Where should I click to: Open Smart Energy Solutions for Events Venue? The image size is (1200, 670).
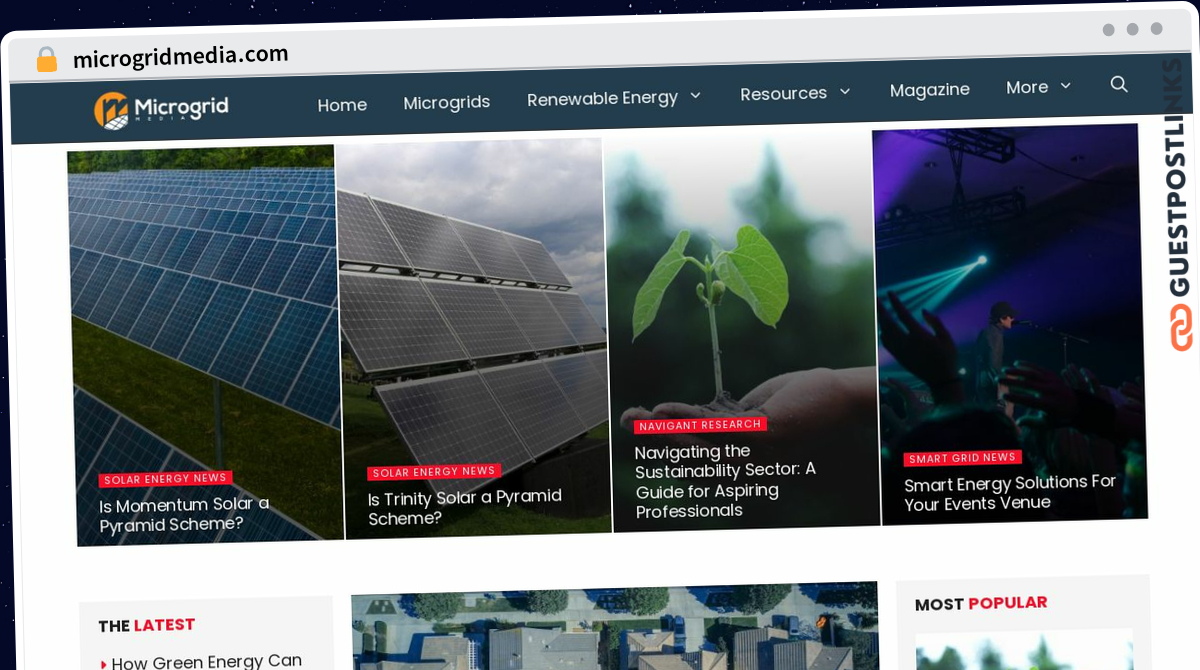coord(1010,492)
